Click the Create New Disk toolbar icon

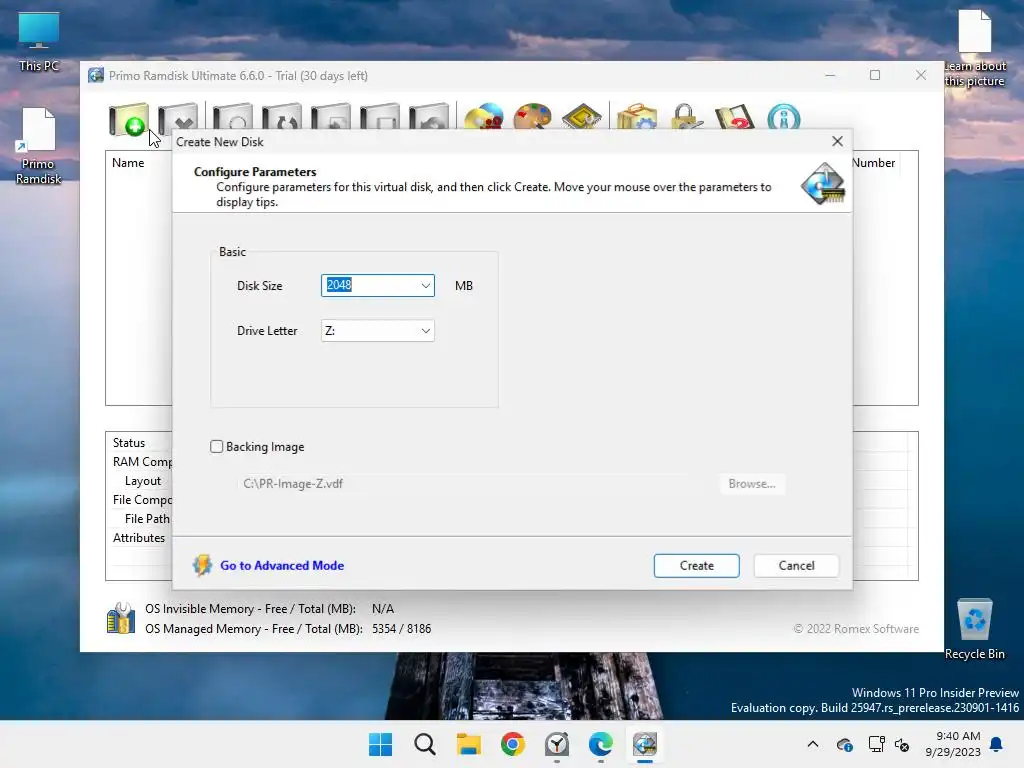[129, 120]
